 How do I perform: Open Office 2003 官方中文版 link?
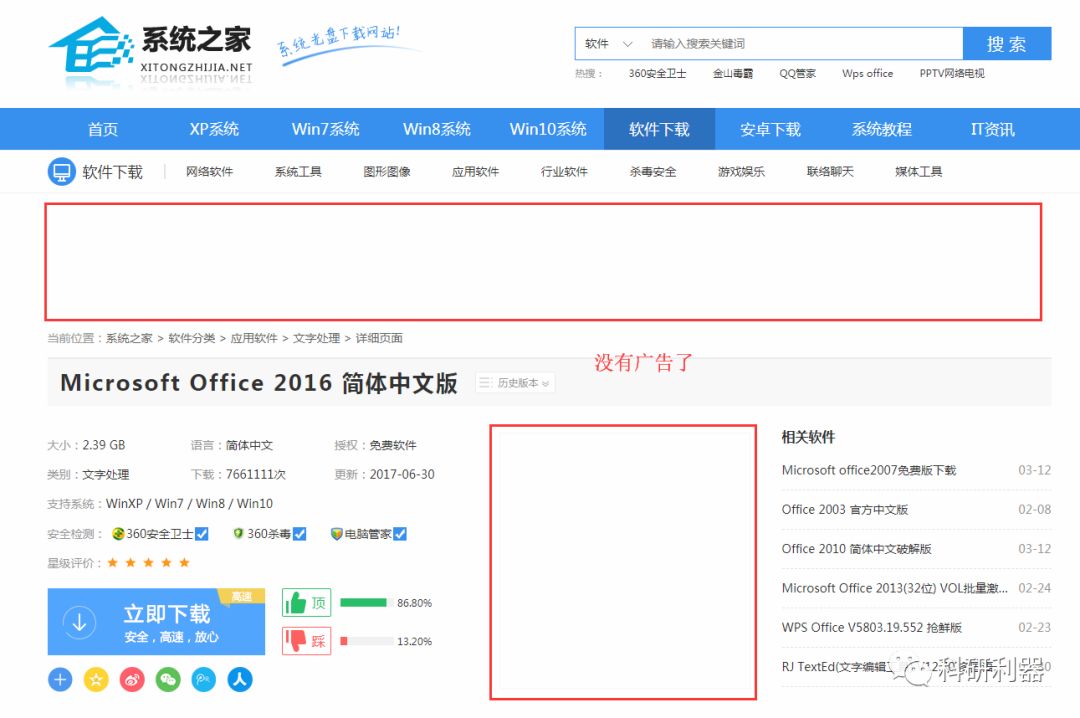(x=844, y=510)
